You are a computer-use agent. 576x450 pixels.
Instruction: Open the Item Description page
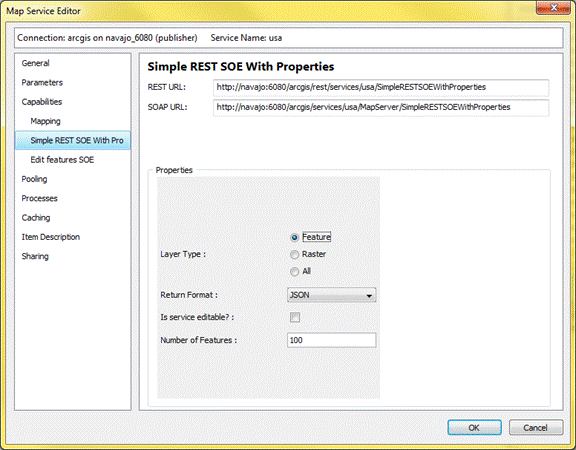[50, 237]
